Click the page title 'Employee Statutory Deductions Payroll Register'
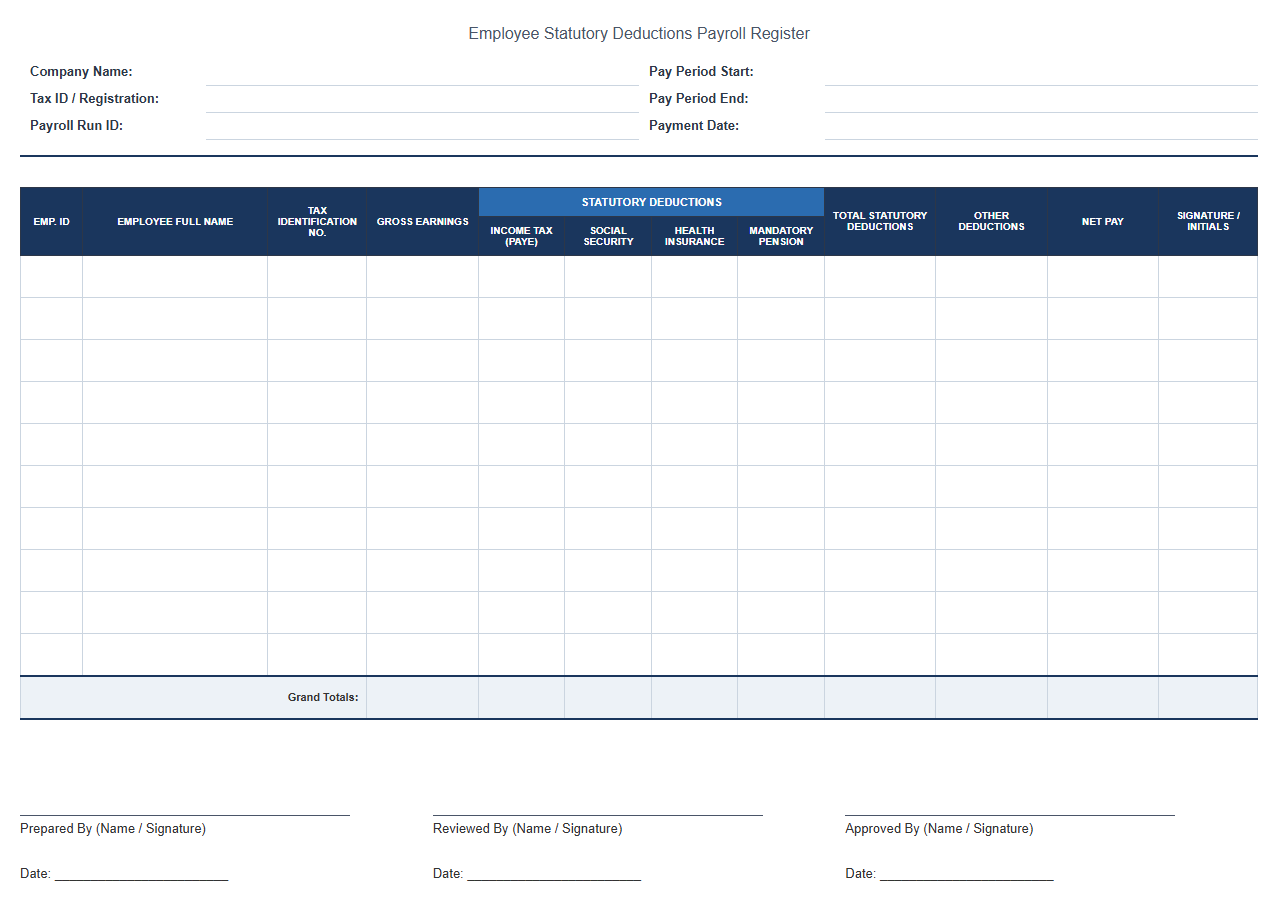The width and height of the screenshot is (1278, 916). 639,34
